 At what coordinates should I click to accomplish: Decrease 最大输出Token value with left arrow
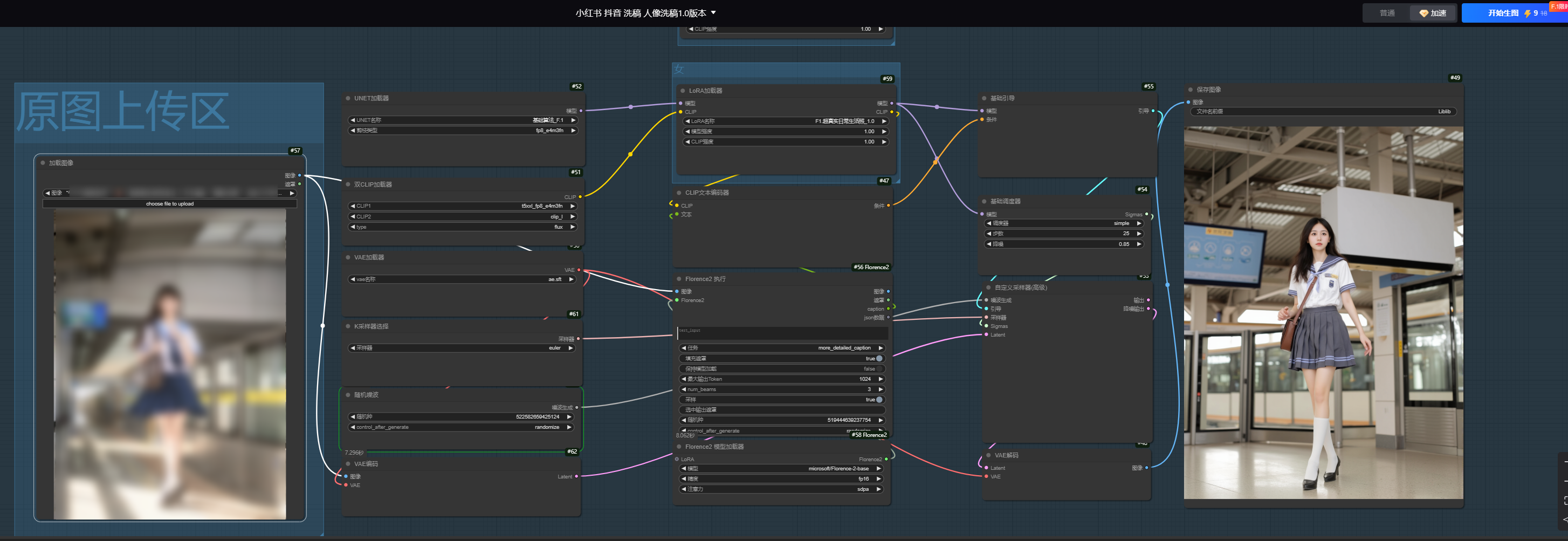pyautogui.click(x=684, y=379)
